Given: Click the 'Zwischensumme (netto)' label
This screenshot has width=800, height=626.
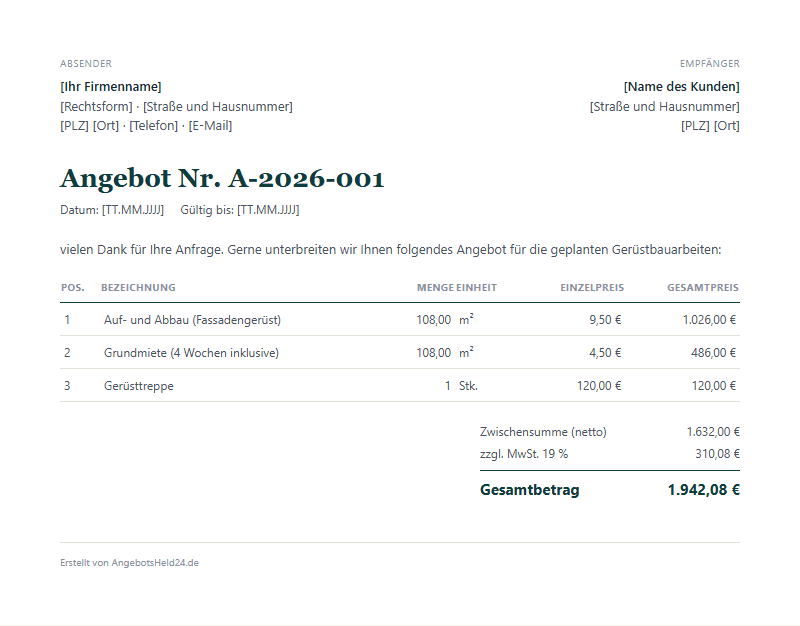Looking at the screenshot, I should click(x=543, y=432).
